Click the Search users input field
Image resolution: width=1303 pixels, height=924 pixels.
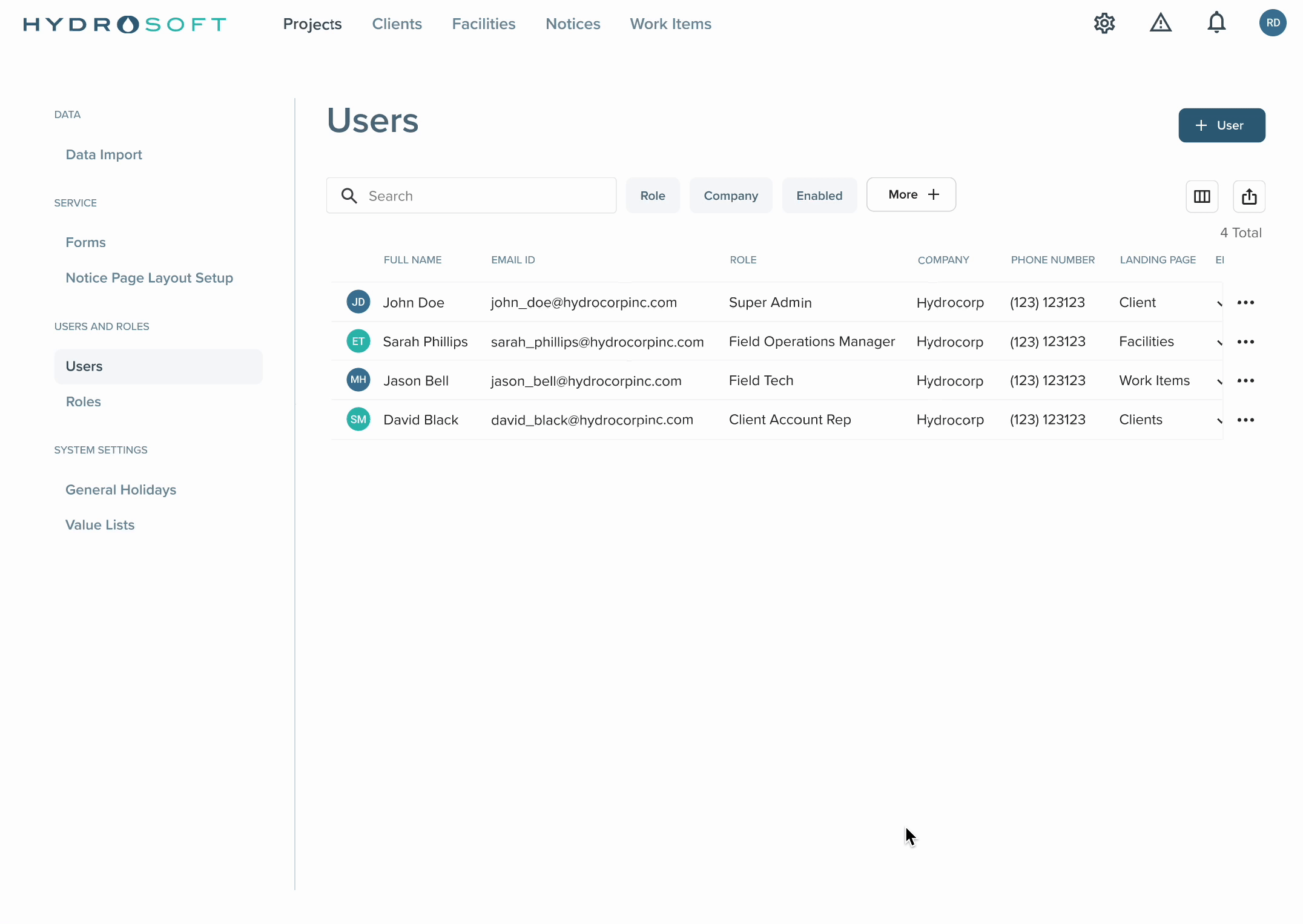471,196
